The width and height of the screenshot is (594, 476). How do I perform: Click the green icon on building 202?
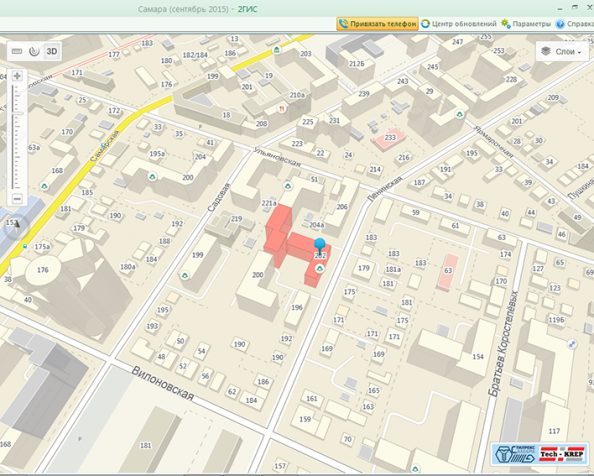click(x=320, y=268)
